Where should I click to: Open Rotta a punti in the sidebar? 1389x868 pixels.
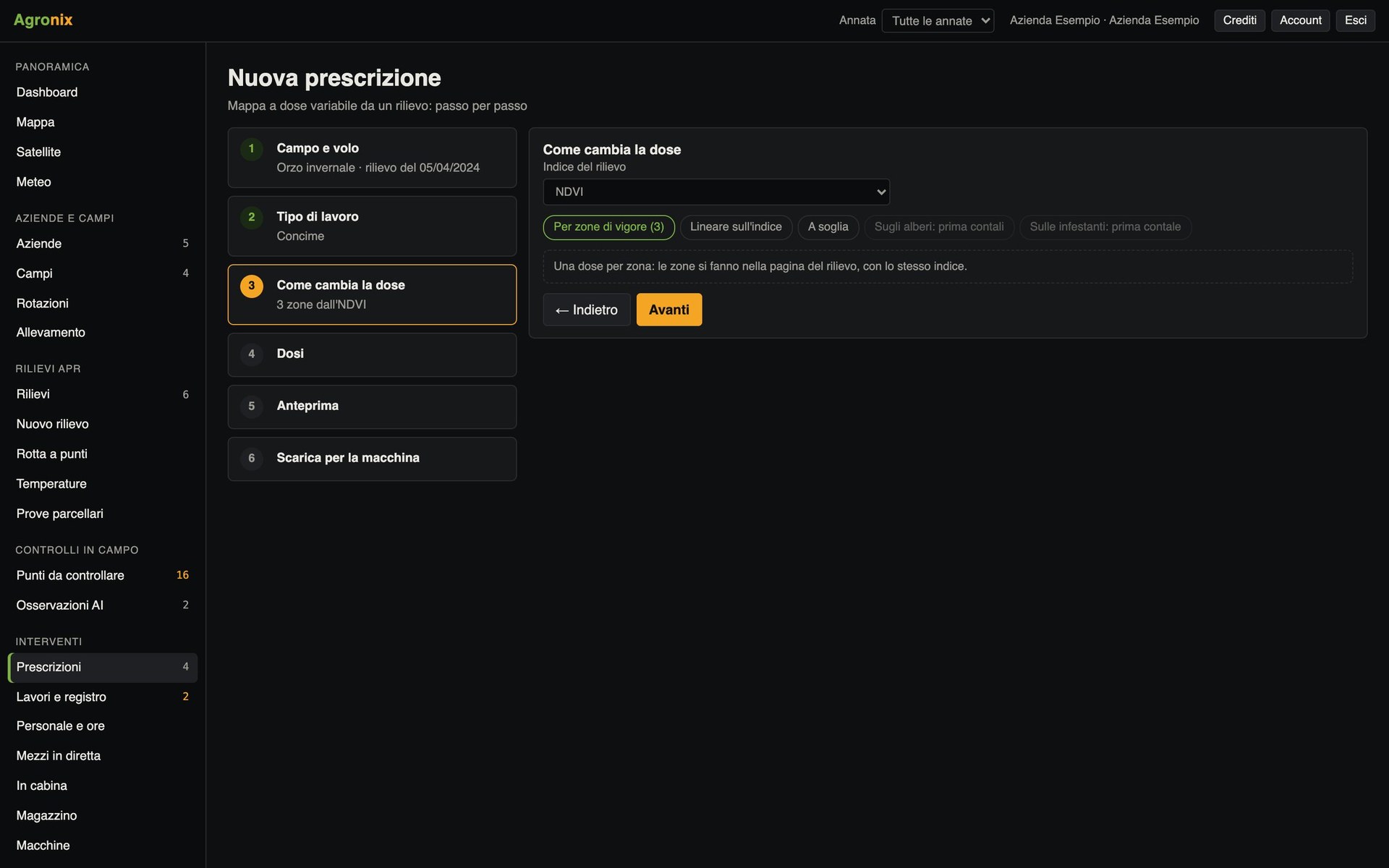[103, 454]
